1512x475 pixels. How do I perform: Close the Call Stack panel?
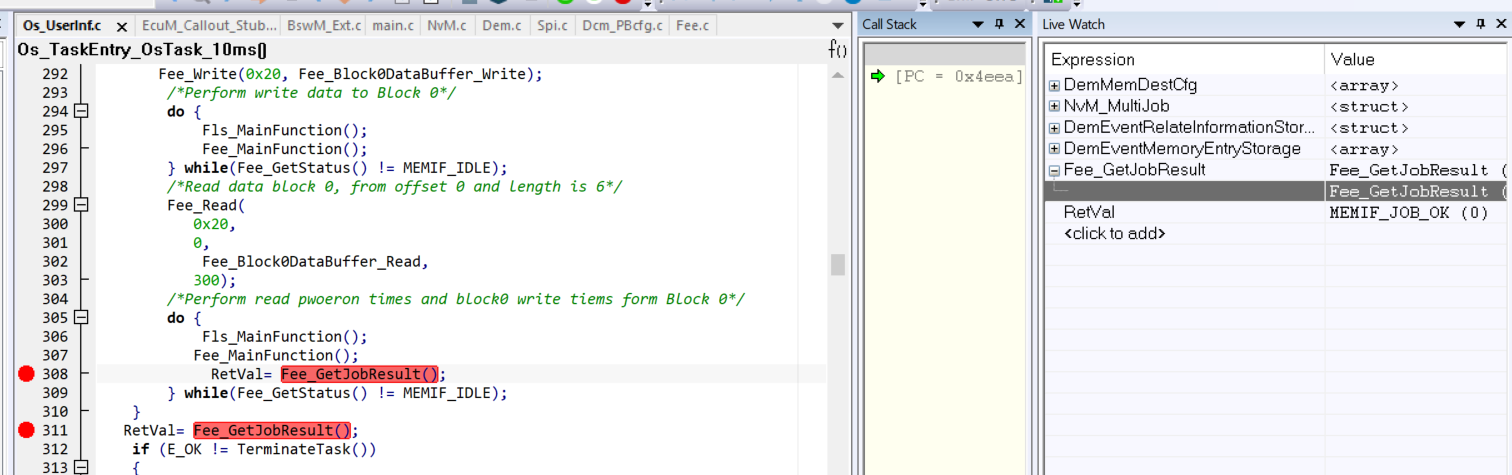pos(1019,25)
